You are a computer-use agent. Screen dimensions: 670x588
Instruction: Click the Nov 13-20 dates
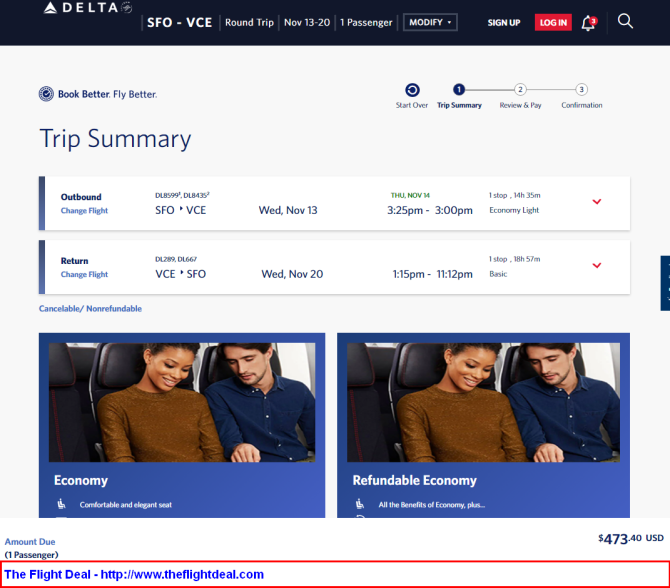tap(307, 22)
